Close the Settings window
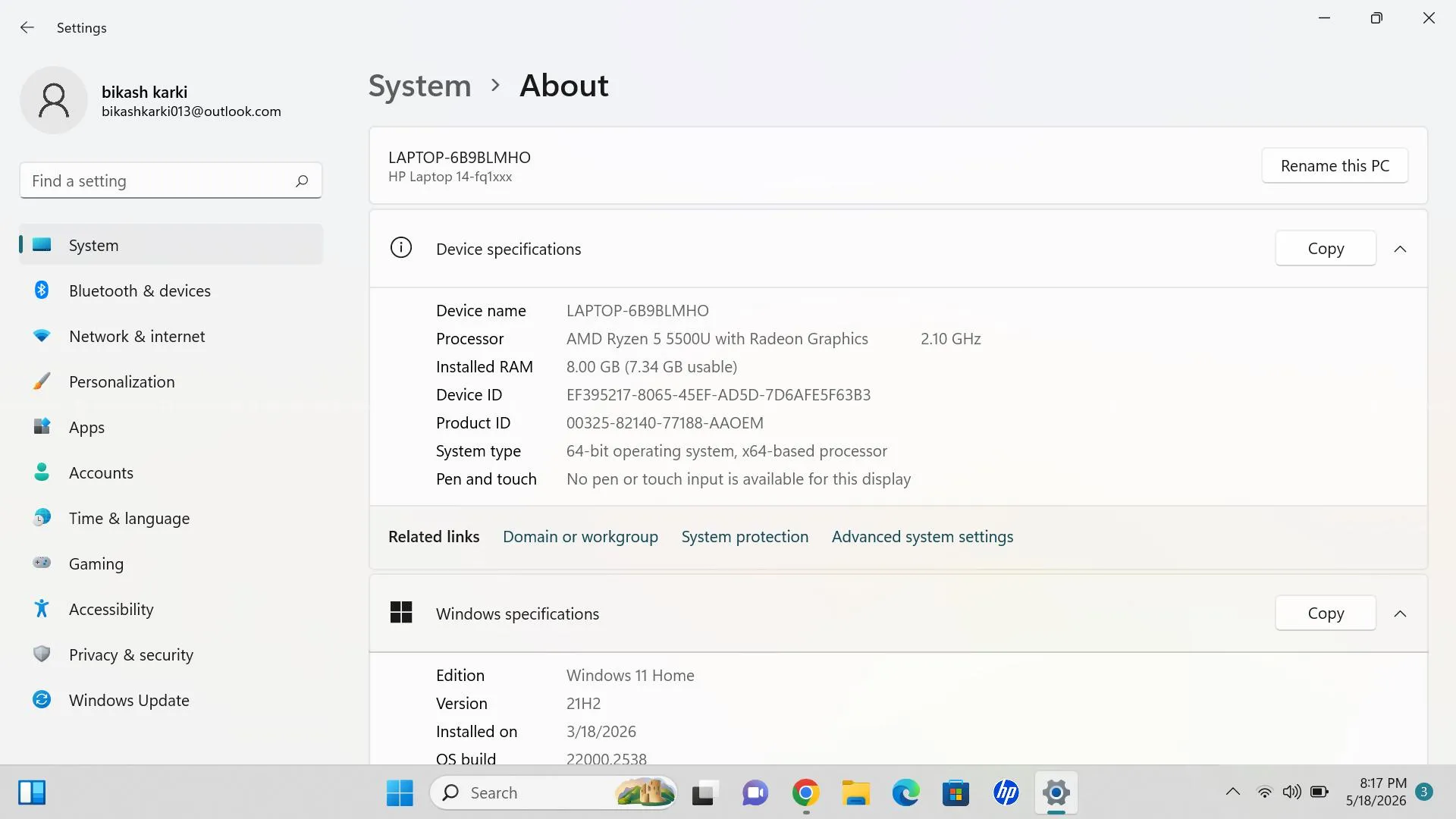The width and height of the screenshot is (1456, 819). [x=1429, y=18]
